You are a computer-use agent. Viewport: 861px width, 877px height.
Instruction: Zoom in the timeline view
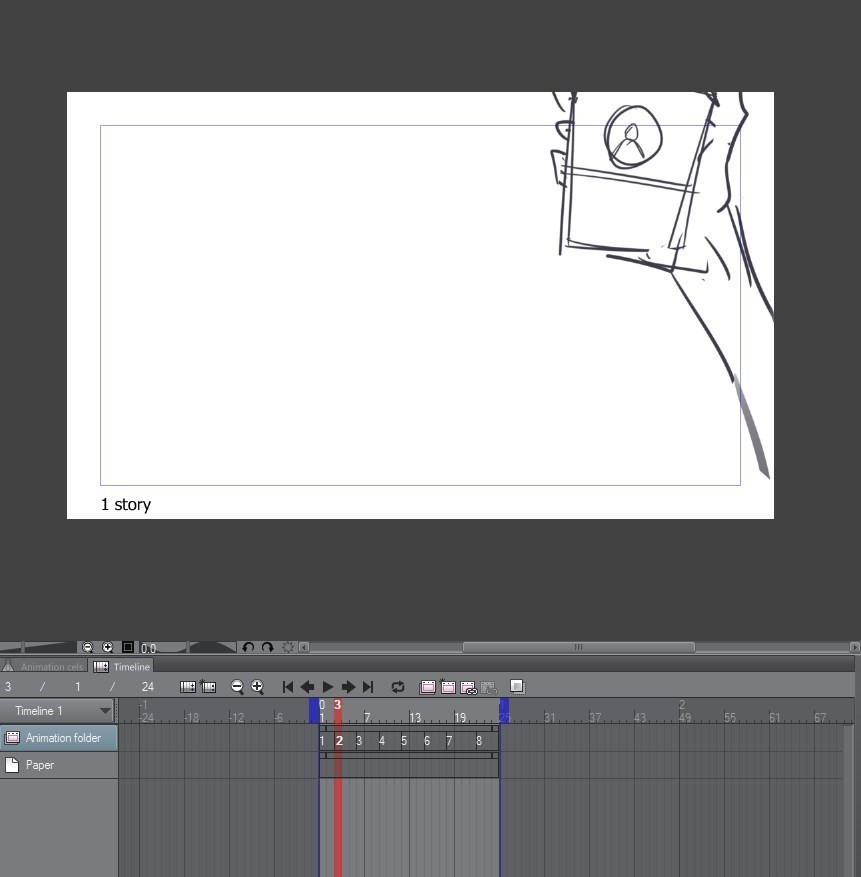(257, 687)
